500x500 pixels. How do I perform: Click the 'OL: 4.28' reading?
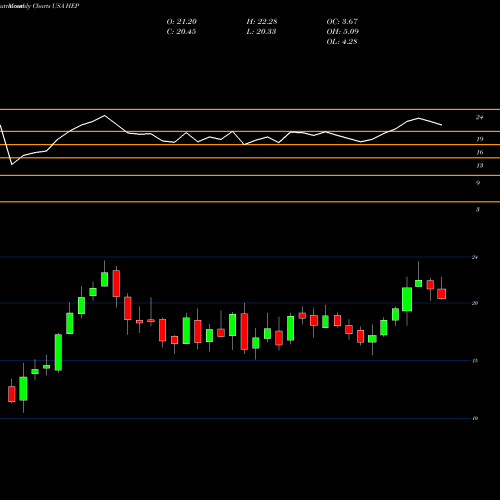342,42
